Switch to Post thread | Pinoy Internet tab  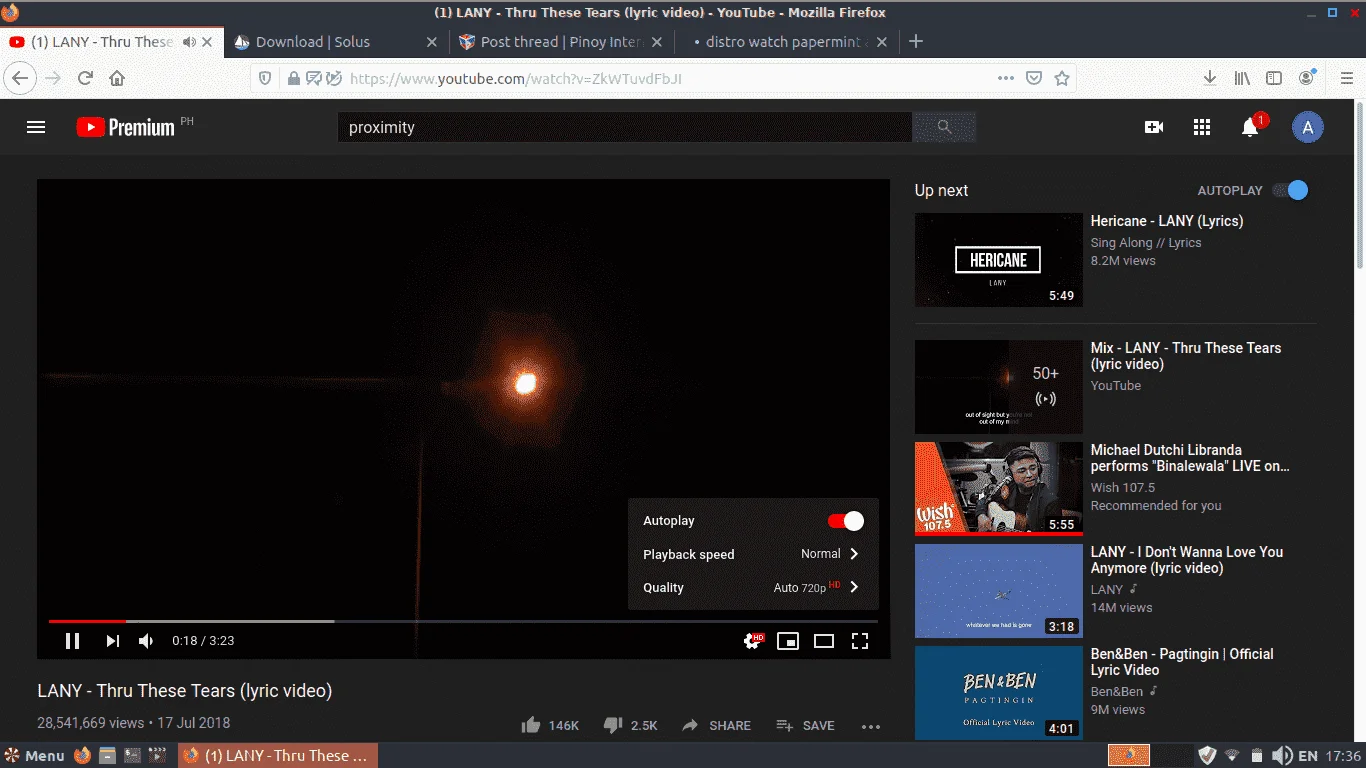(561, 42)
